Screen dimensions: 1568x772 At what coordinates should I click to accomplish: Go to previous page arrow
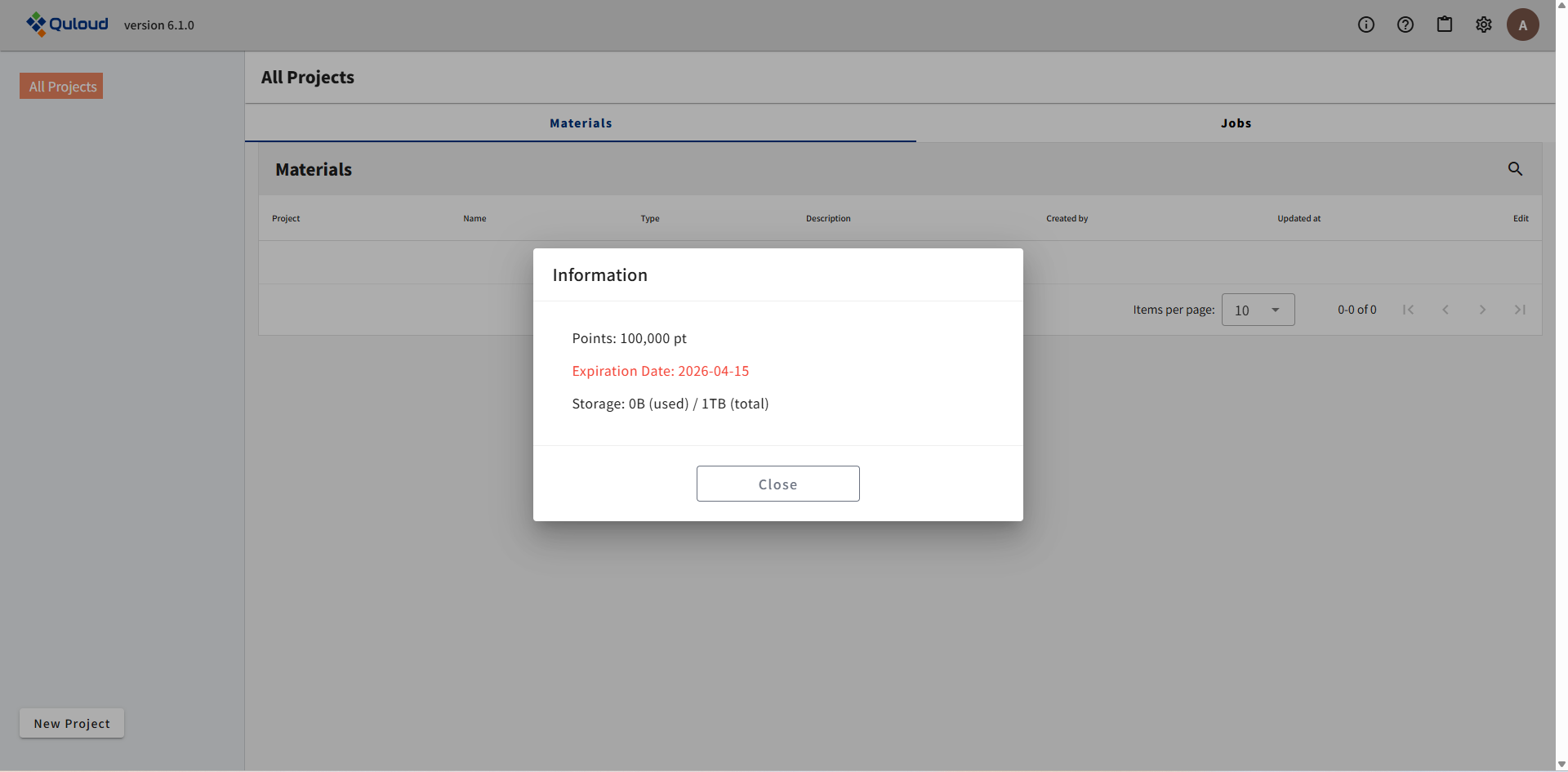coord(1445,310)
